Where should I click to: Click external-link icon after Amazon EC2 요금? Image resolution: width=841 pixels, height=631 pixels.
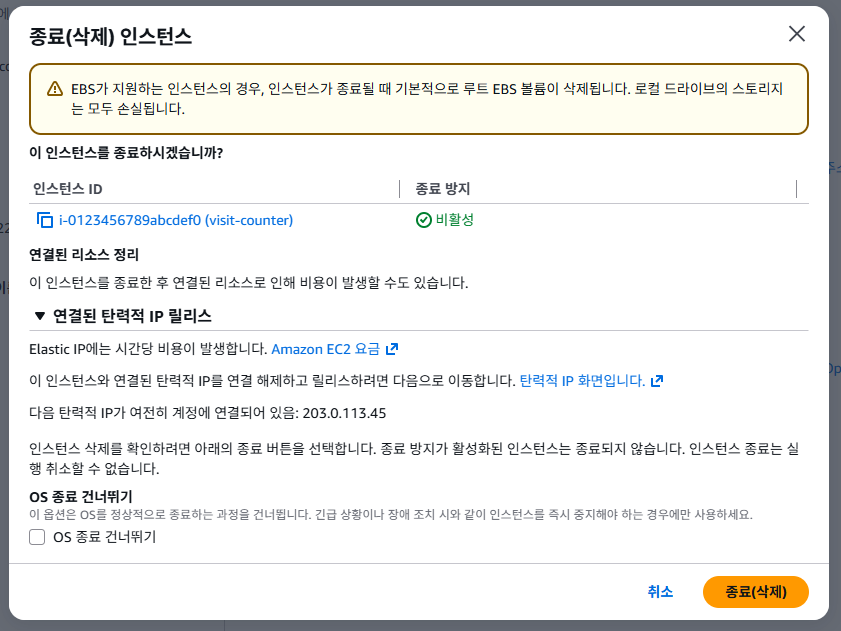392,349
